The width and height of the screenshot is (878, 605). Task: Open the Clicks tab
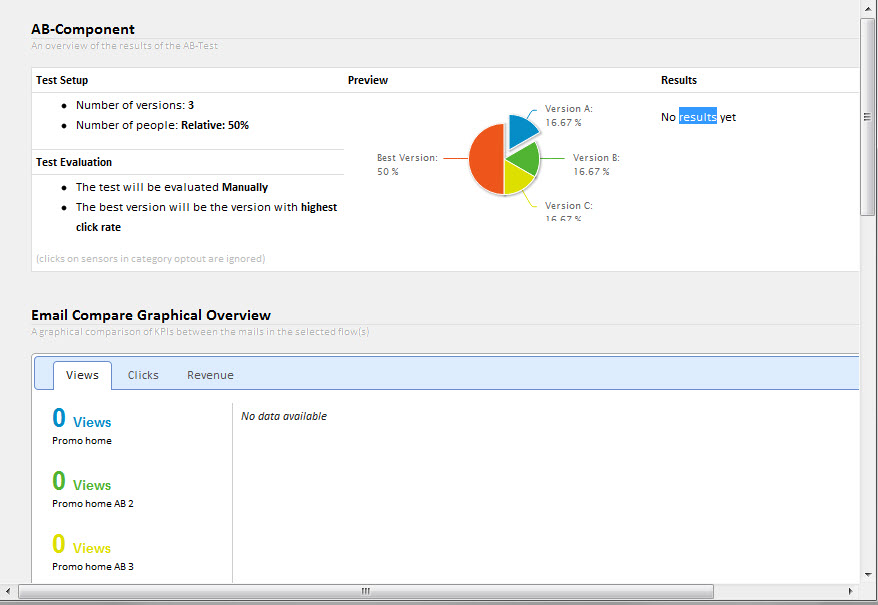click(x=143, y=375)
